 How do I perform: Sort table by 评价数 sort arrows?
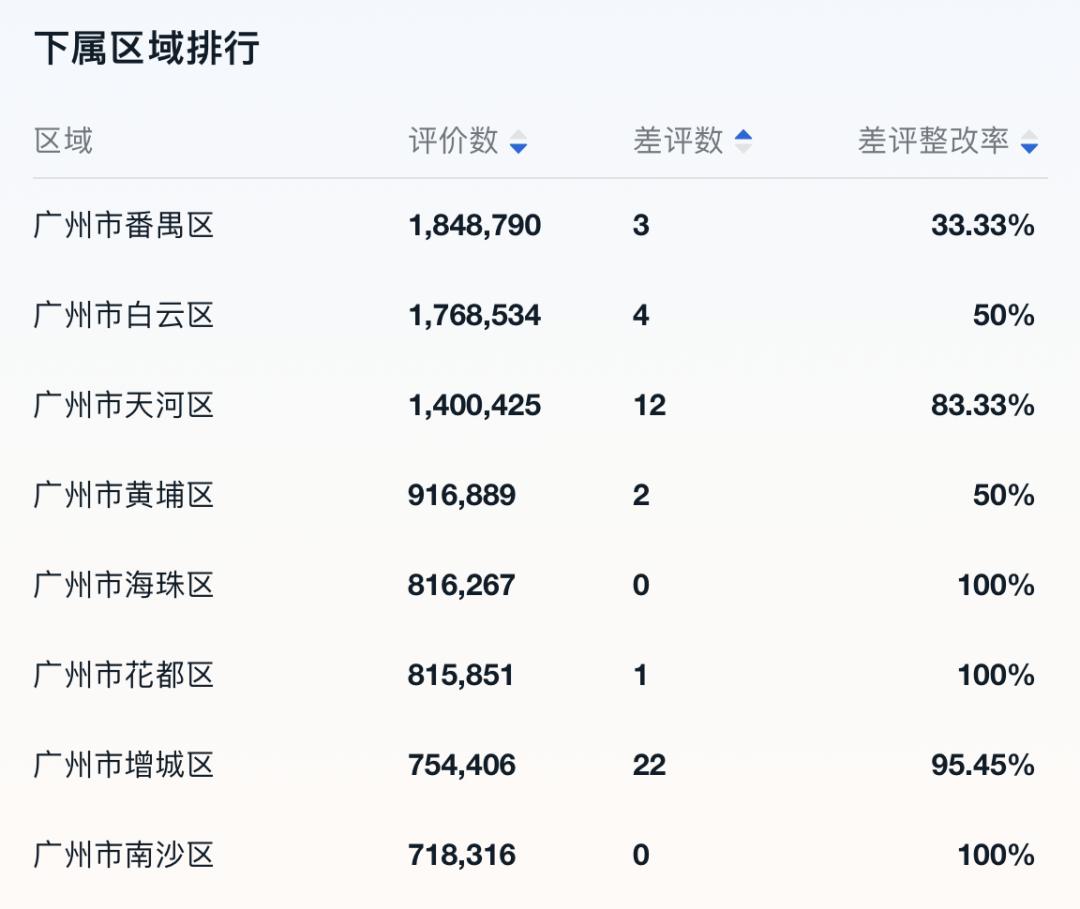pos(518,142)
